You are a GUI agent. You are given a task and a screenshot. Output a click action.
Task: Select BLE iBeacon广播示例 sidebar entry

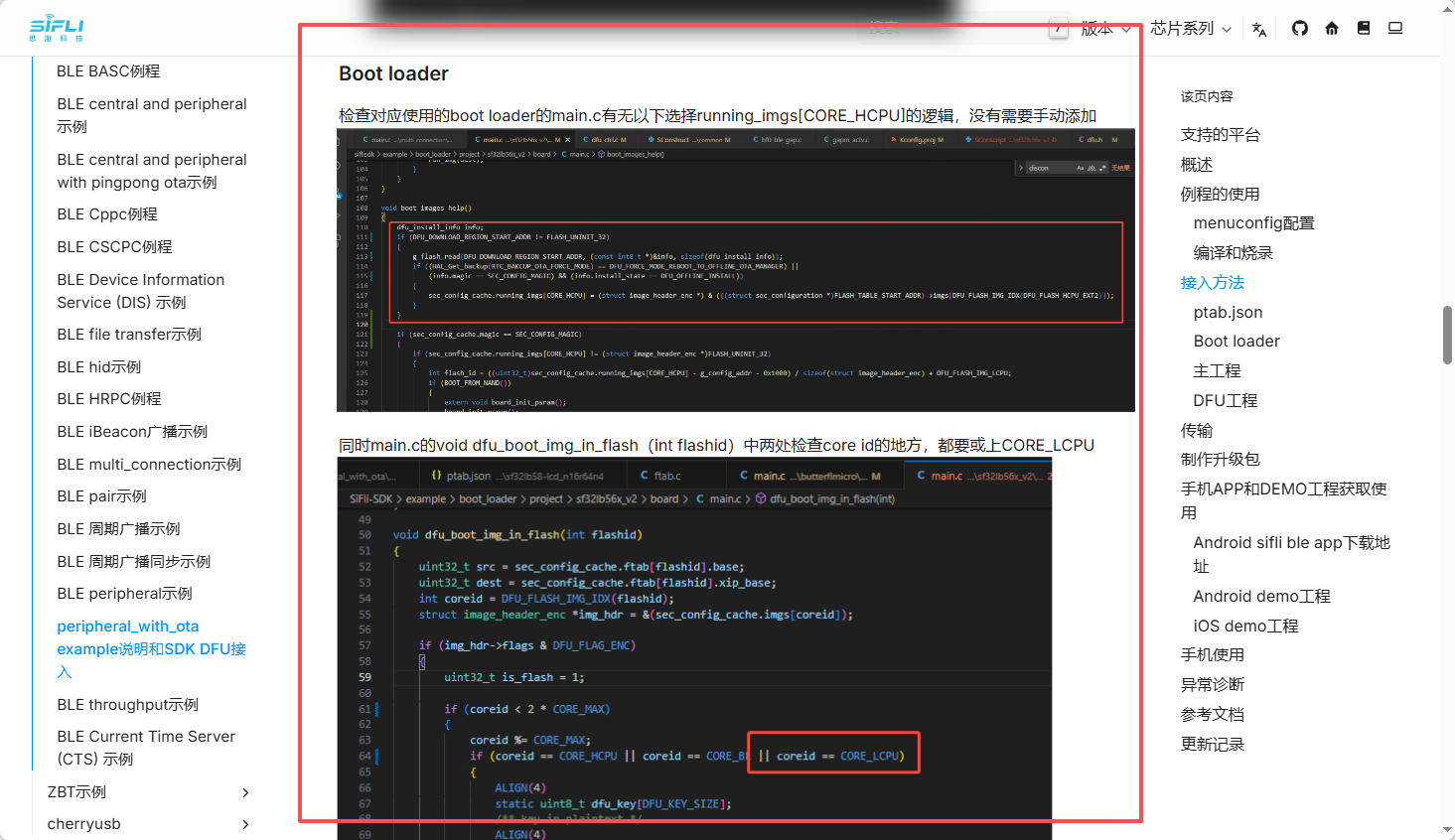pyautogui.click(x=132, y=432)
